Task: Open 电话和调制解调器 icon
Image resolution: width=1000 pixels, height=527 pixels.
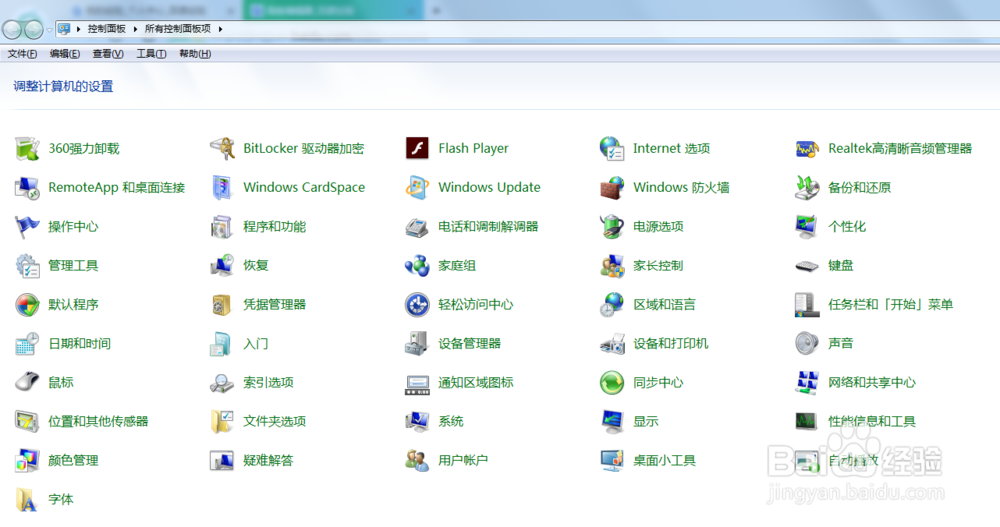Action: pos(417,226)
